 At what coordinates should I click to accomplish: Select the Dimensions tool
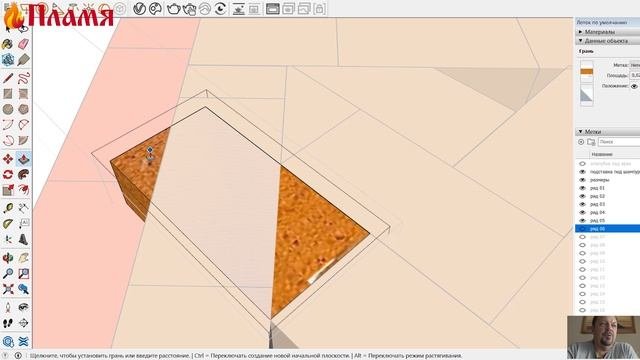[23, 208]
